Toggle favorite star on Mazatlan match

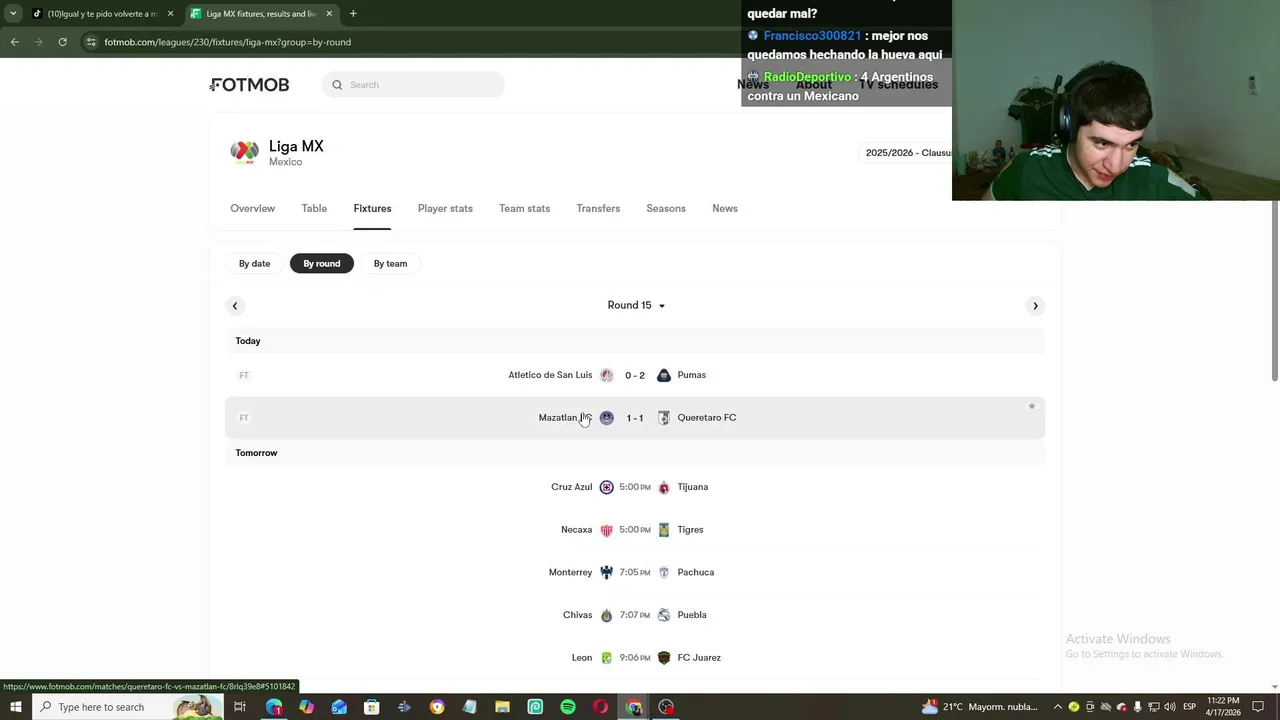(x=1032, y=407)
